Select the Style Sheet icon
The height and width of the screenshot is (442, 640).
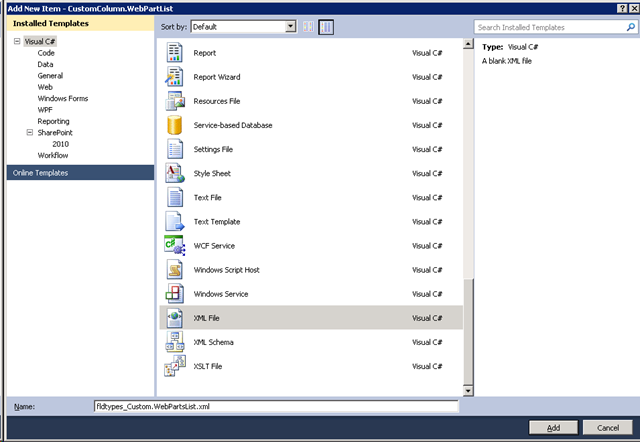pyautogui.click(x=175, y=173)
